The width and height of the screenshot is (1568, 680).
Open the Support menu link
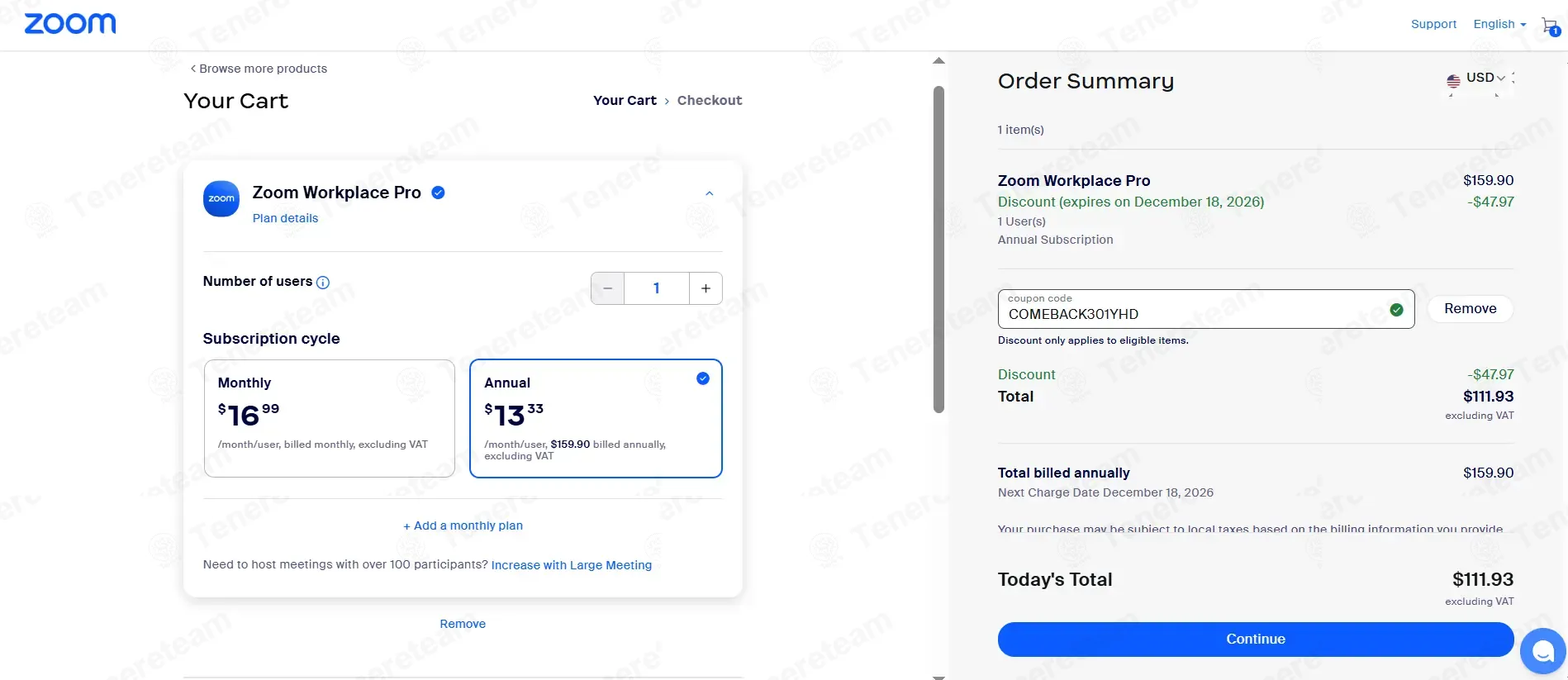click(x=1433, y=24)
